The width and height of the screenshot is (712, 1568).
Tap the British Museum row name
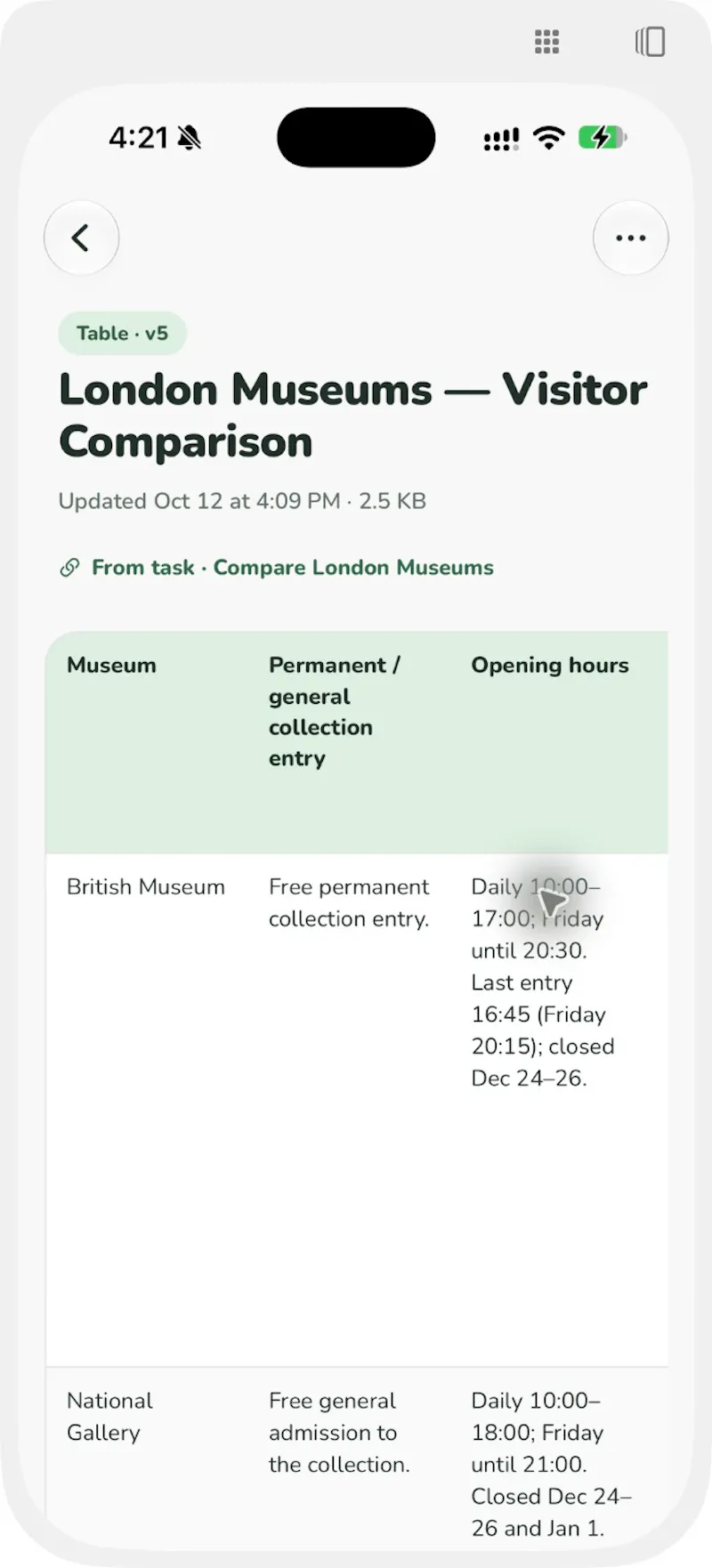pyautogui.click(x=146, y=887)
